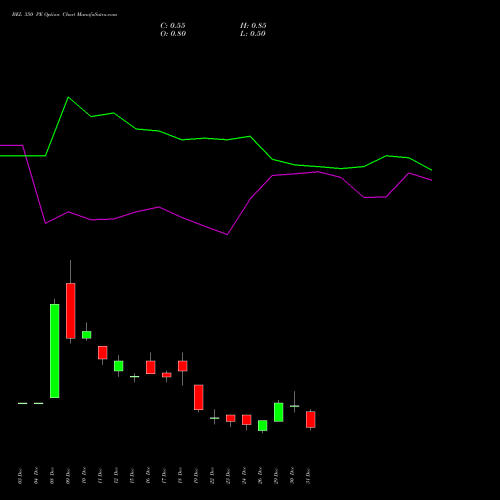Select the 18 Dec date label
Image resolution: width=500 pixels, height=500 pixels.
pyautogui.click(x=180, y=476)
